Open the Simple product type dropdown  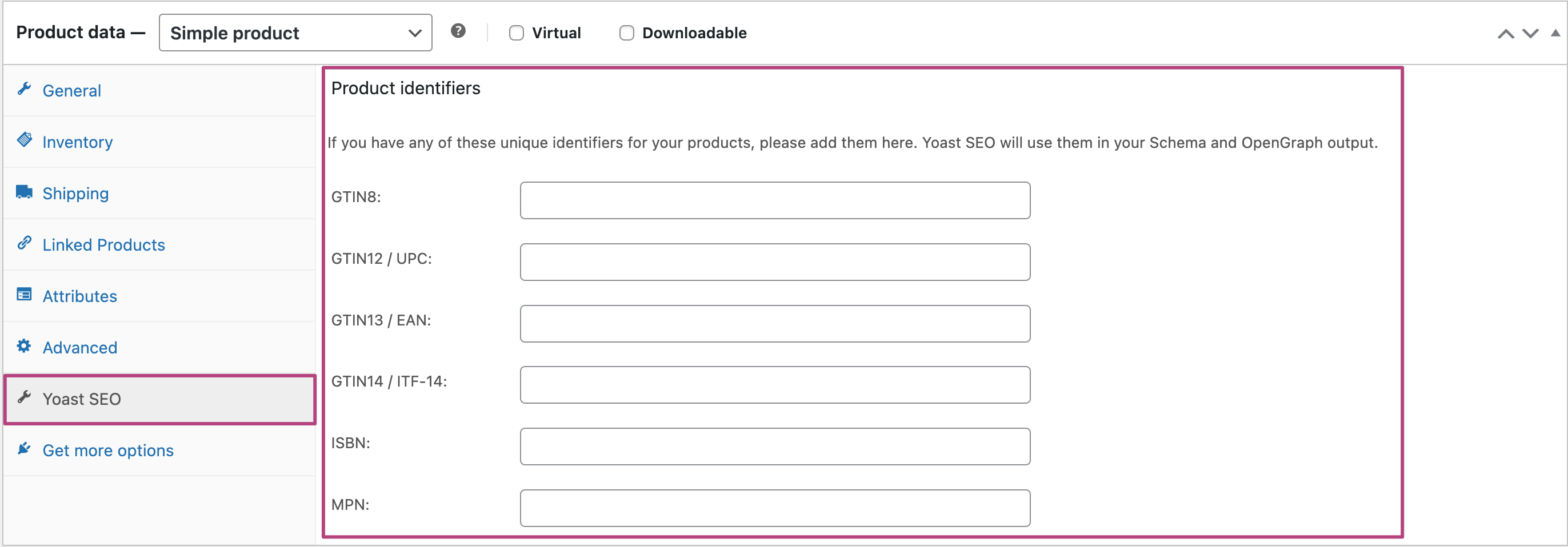click(x=295, y=33)
